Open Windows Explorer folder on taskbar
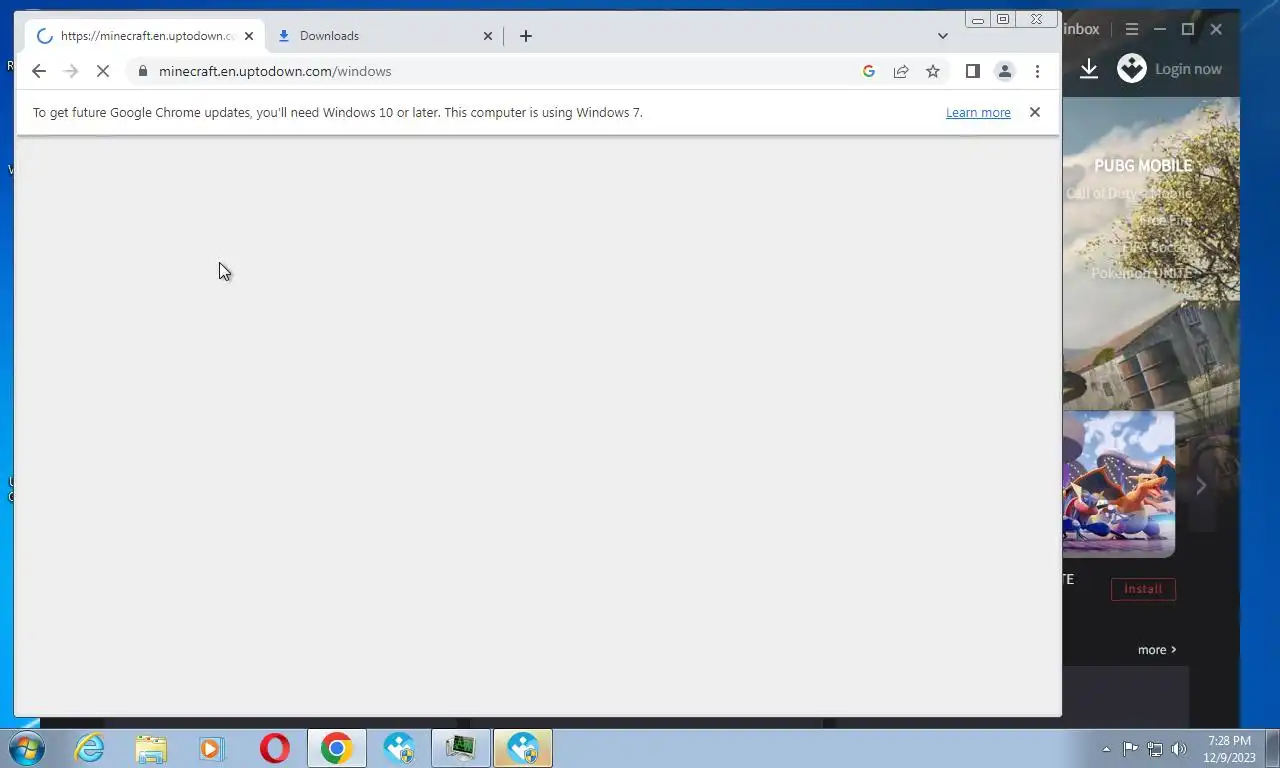 tap(151, 748)
